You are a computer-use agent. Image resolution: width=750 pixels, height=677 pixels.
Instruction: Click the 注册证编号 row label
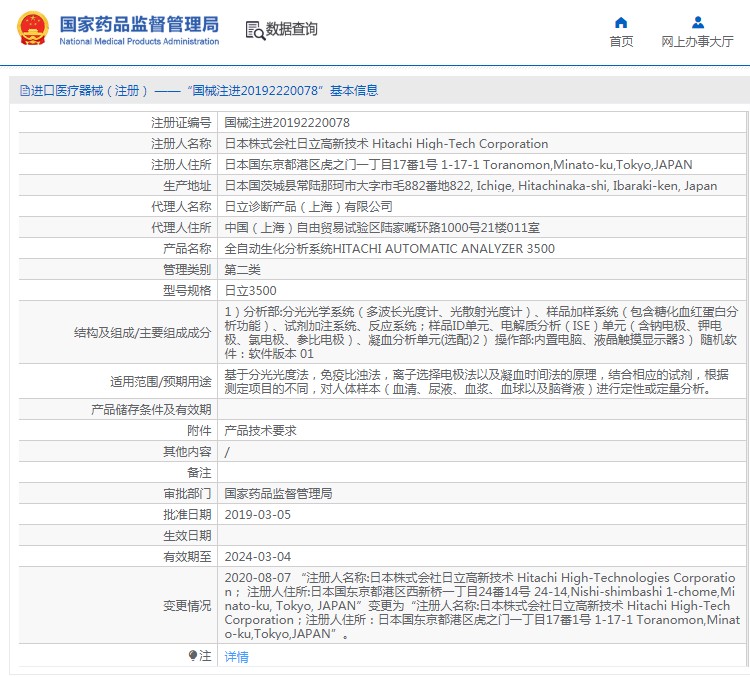point(181,123)
